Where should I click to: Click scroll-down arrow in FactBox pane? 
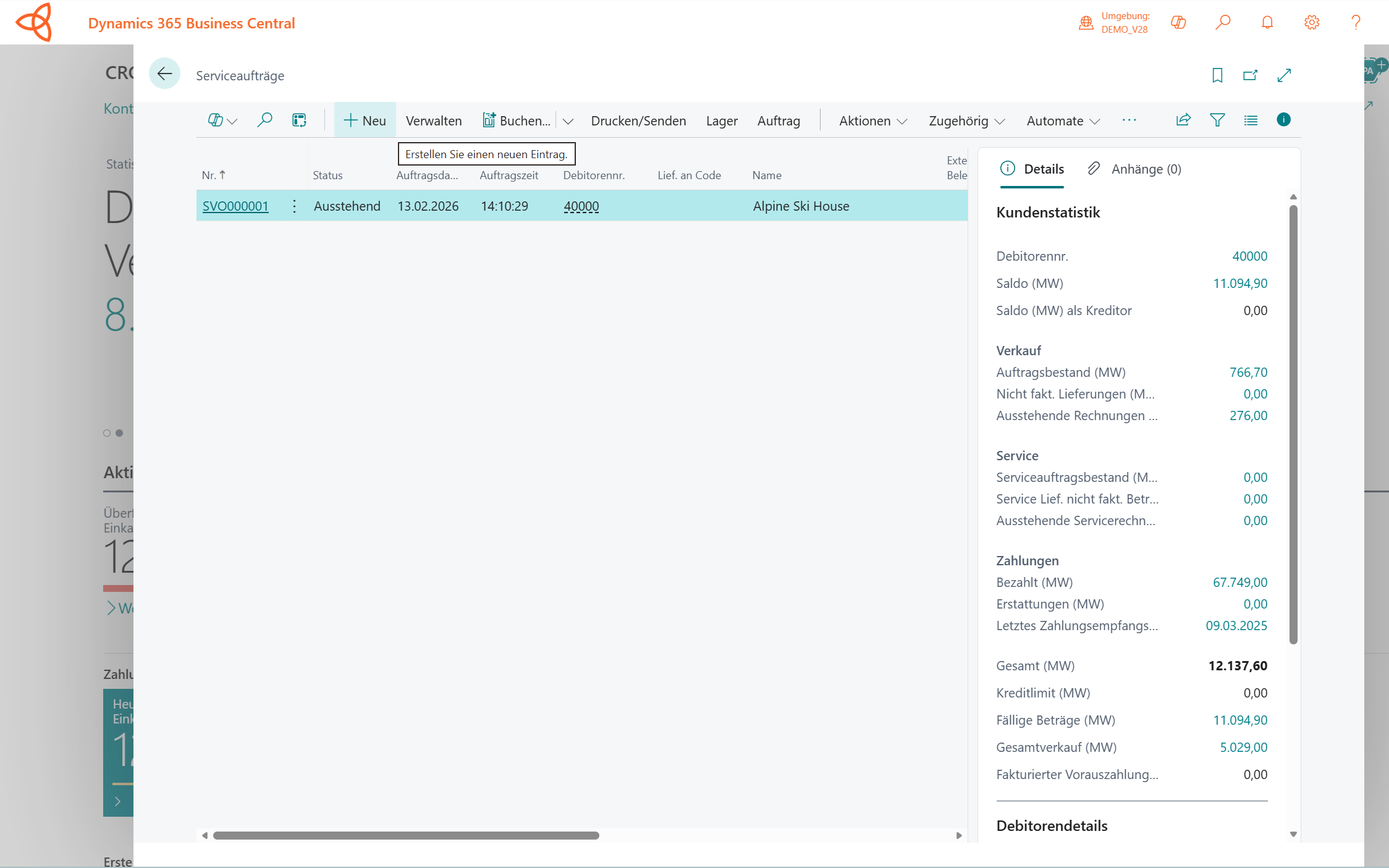tap(1293, 834)
